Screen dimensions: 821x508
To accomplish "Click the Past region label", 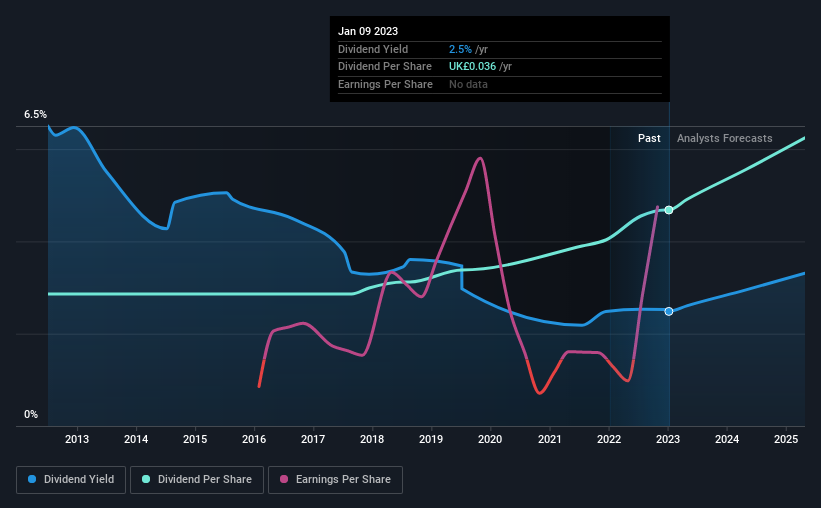I will point(649,138).
